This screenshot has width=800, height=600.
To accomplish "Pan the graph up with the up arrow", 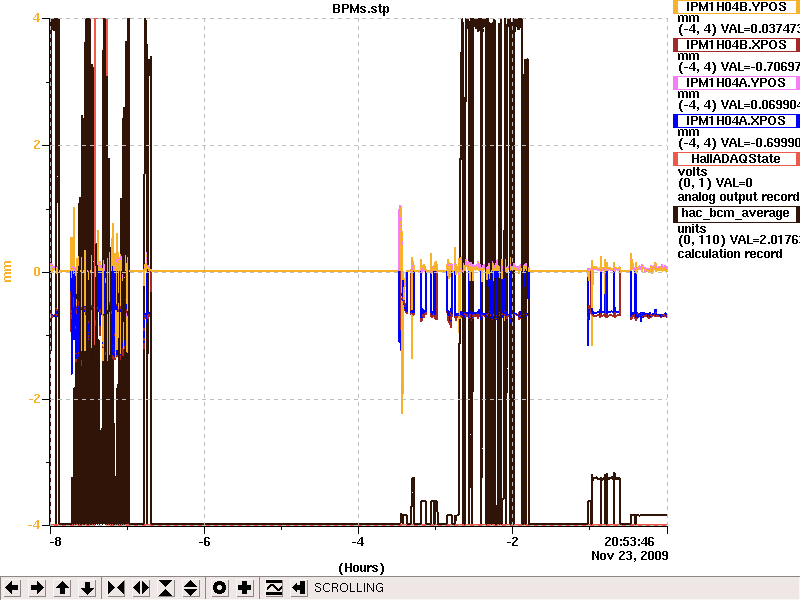I will (x=62, y=588).
